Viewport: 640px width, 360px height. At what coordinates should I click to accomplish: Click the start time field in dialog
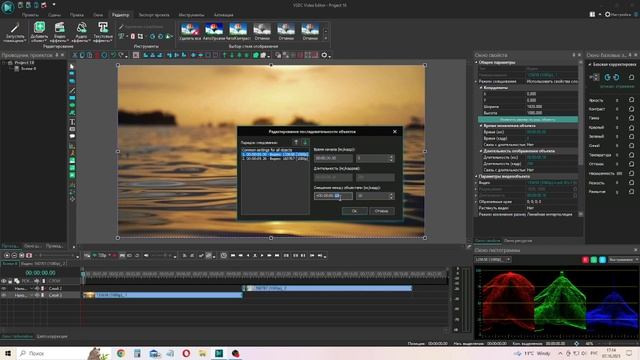(333, 158)
